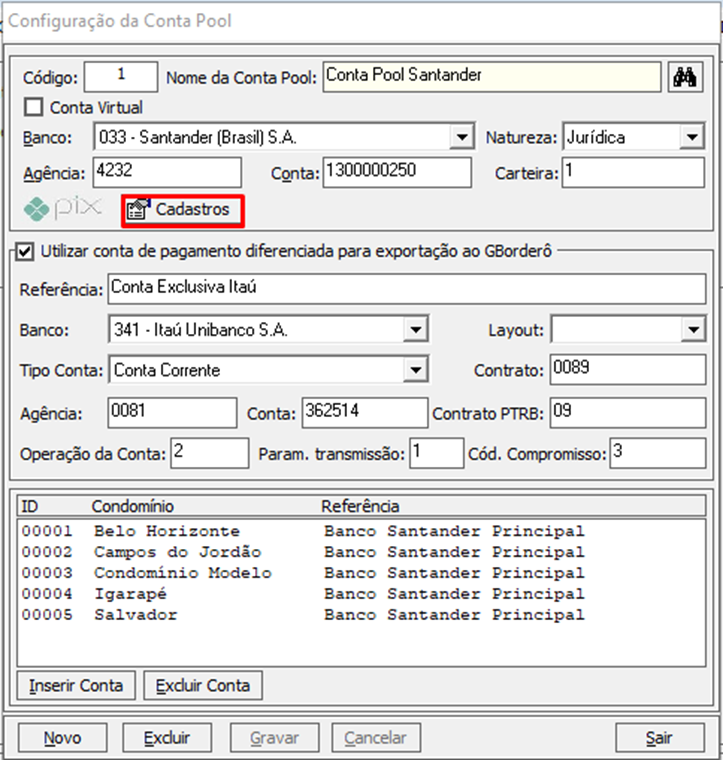Focus the Operação da Conta field
The height and width of the screenshot is (760, 723).
210,453
